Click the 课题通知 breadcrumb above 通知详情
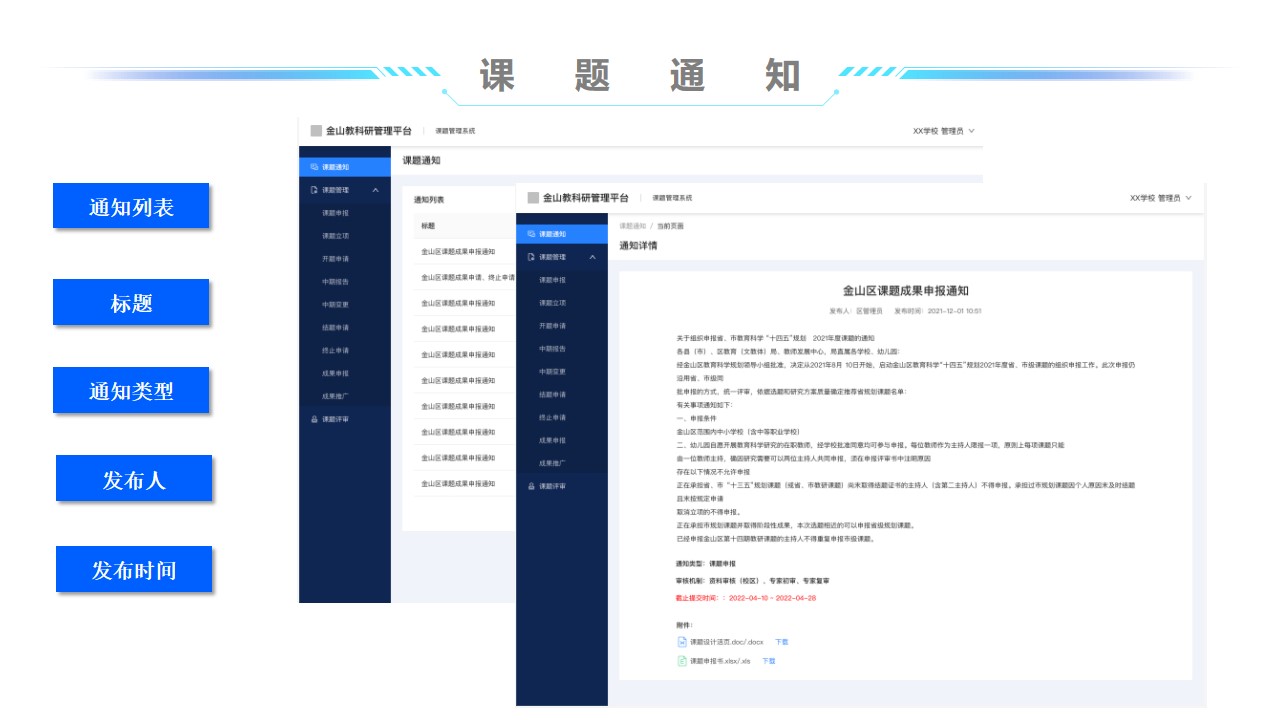1280x720 pixels. (x=631, y=227)
